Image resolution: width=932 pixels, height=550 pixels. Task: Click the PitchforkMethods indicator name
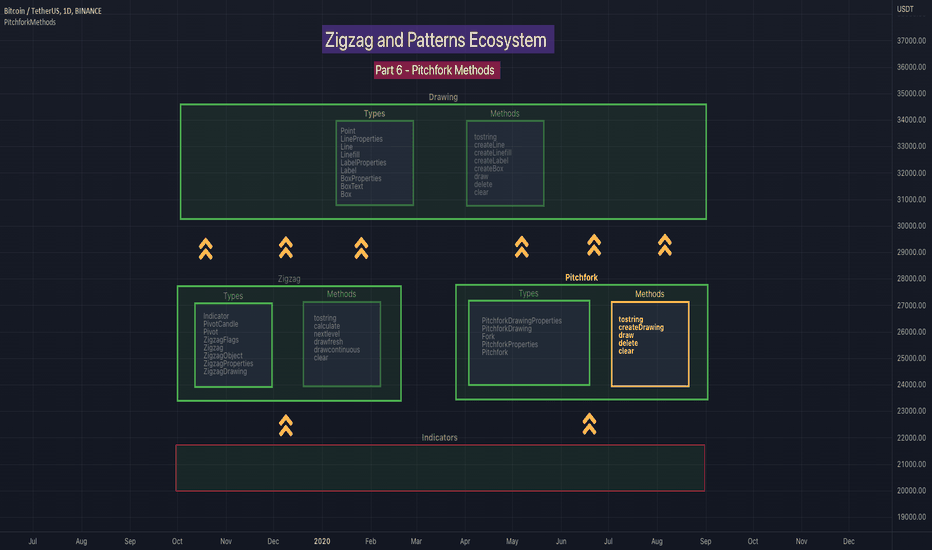30,22
